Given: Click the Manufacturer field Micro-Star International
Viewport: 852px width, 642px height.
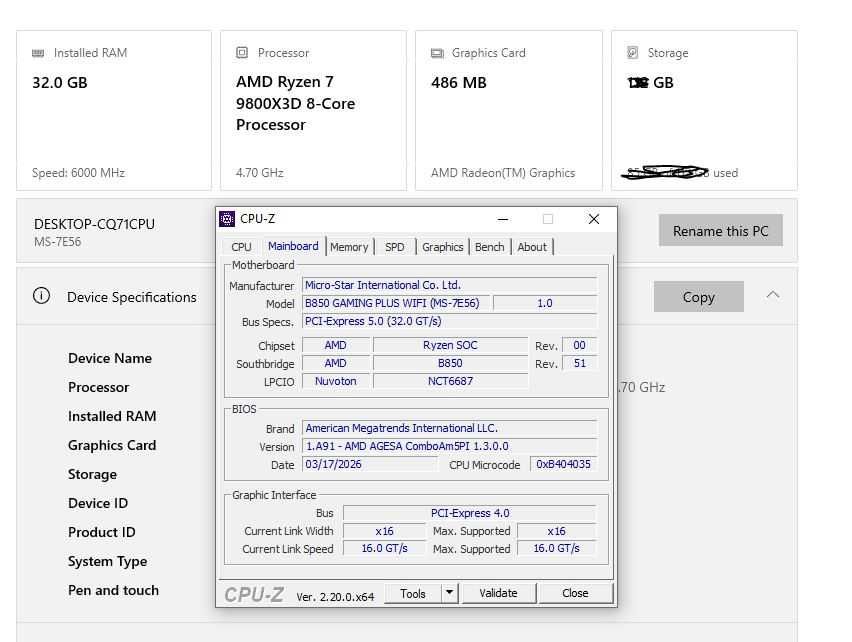Looking at the screenshot, I should (449, 285).
